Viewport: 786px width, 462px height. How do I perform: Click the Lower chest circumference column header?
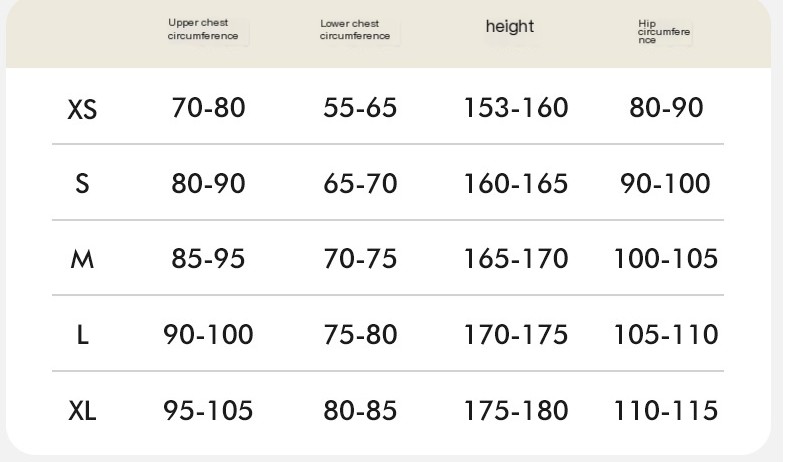354,29
